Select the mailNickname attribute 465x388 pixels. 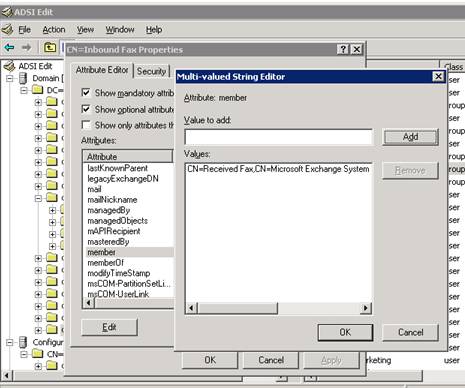(x=112, y=200)
